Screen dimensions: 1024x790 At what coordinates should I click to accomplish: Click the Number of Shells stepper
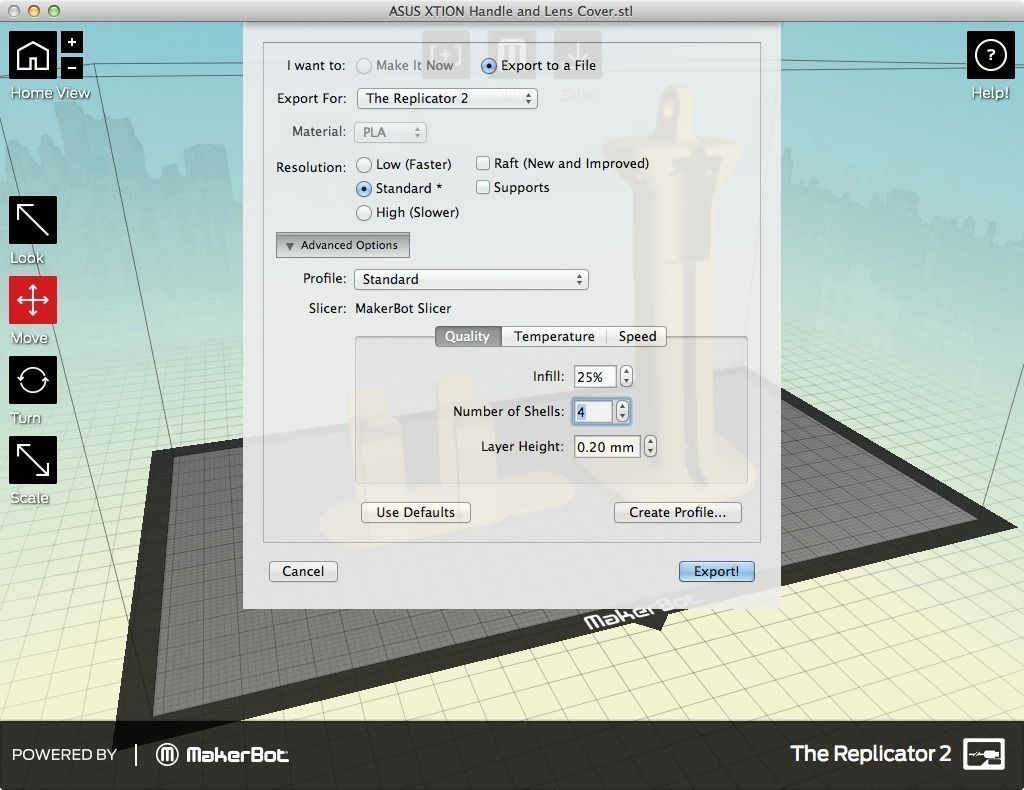pos(622,411)
